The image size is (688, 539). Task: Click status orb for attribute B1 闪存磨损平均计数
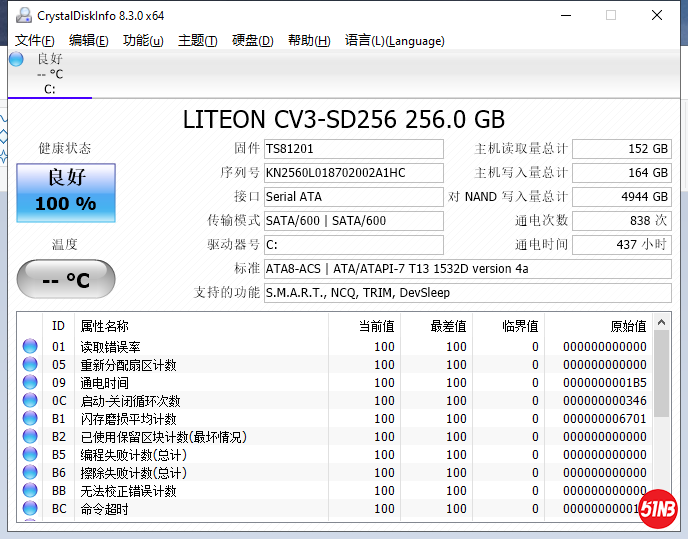30,419
